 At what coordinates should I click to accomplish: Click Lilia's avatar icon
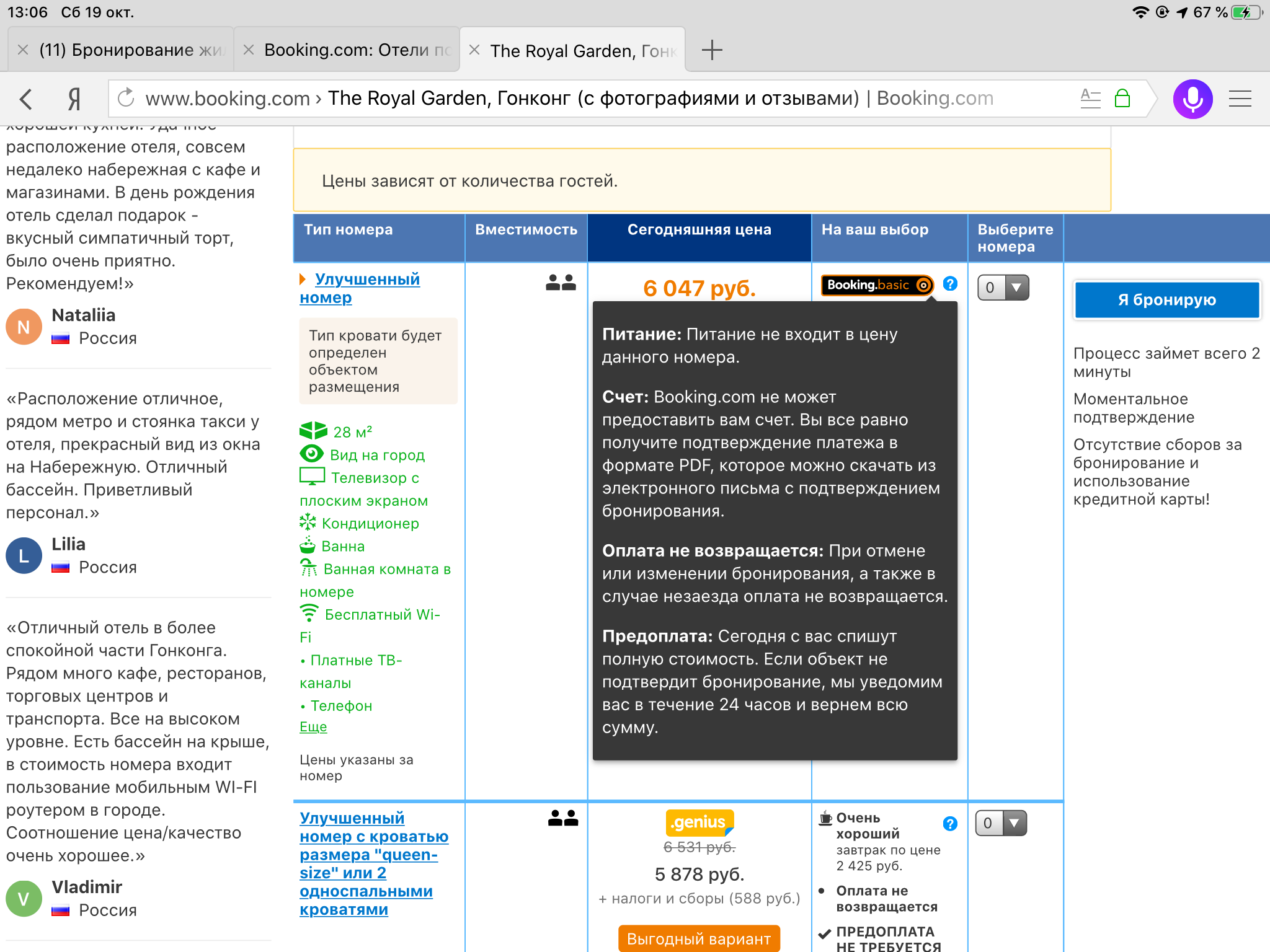[x=24, y=555]
